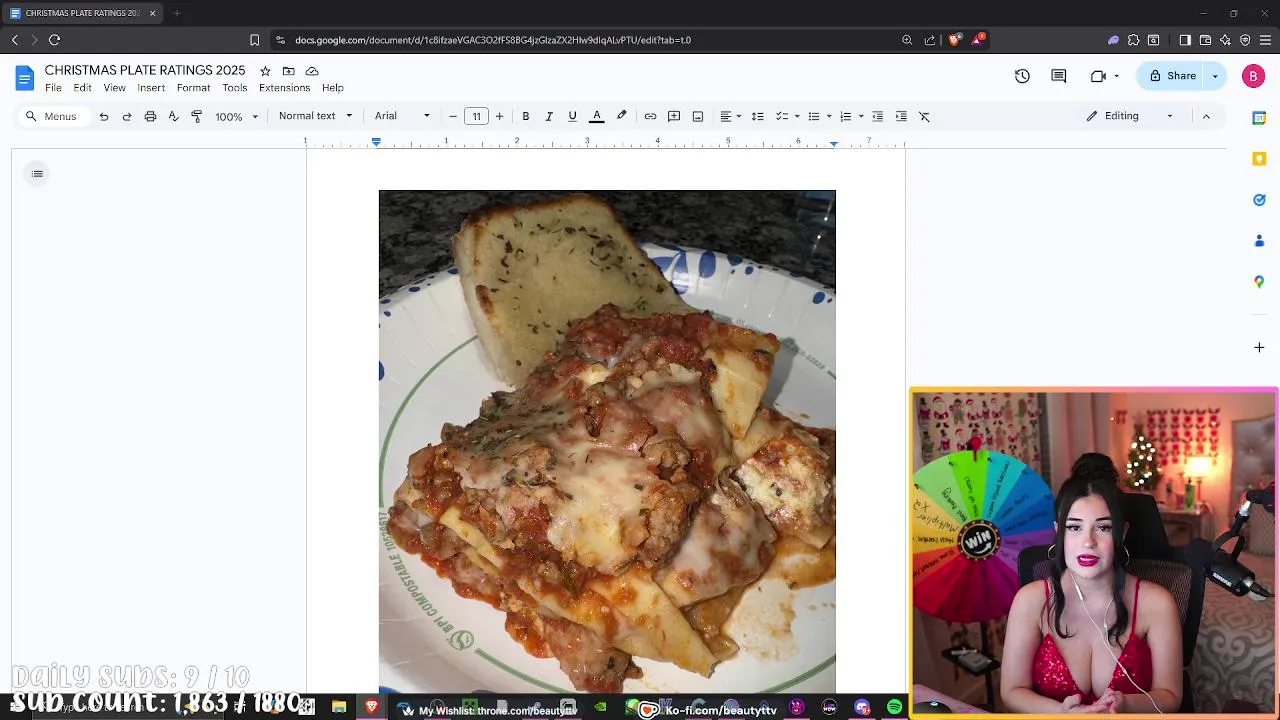Screen dimensions: 1280x720
Task: Click the font size field
Action: (x=476, y=116)
